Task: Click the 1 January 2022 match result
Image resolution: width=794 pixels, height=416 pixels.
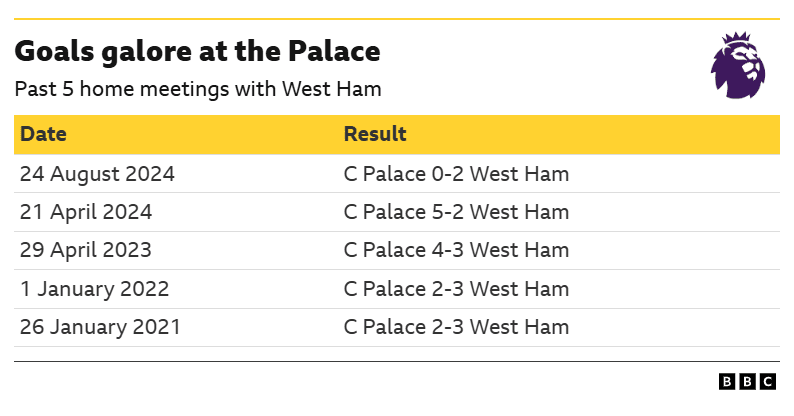Action: (456, 289)
